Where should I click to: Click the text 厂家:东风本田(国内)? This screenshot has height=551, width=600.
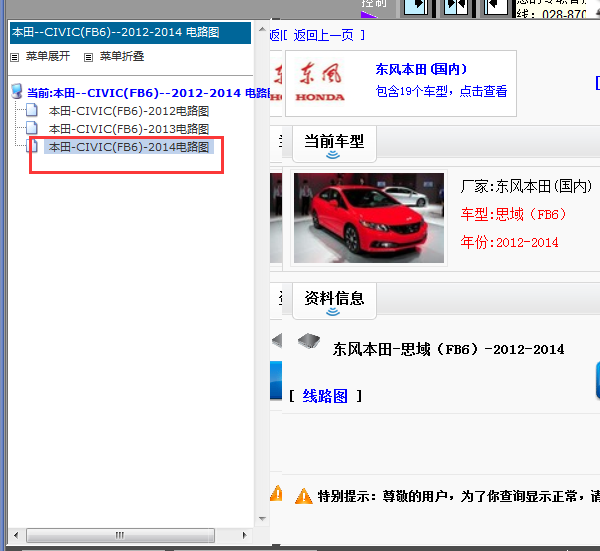(x=526, y=186)
